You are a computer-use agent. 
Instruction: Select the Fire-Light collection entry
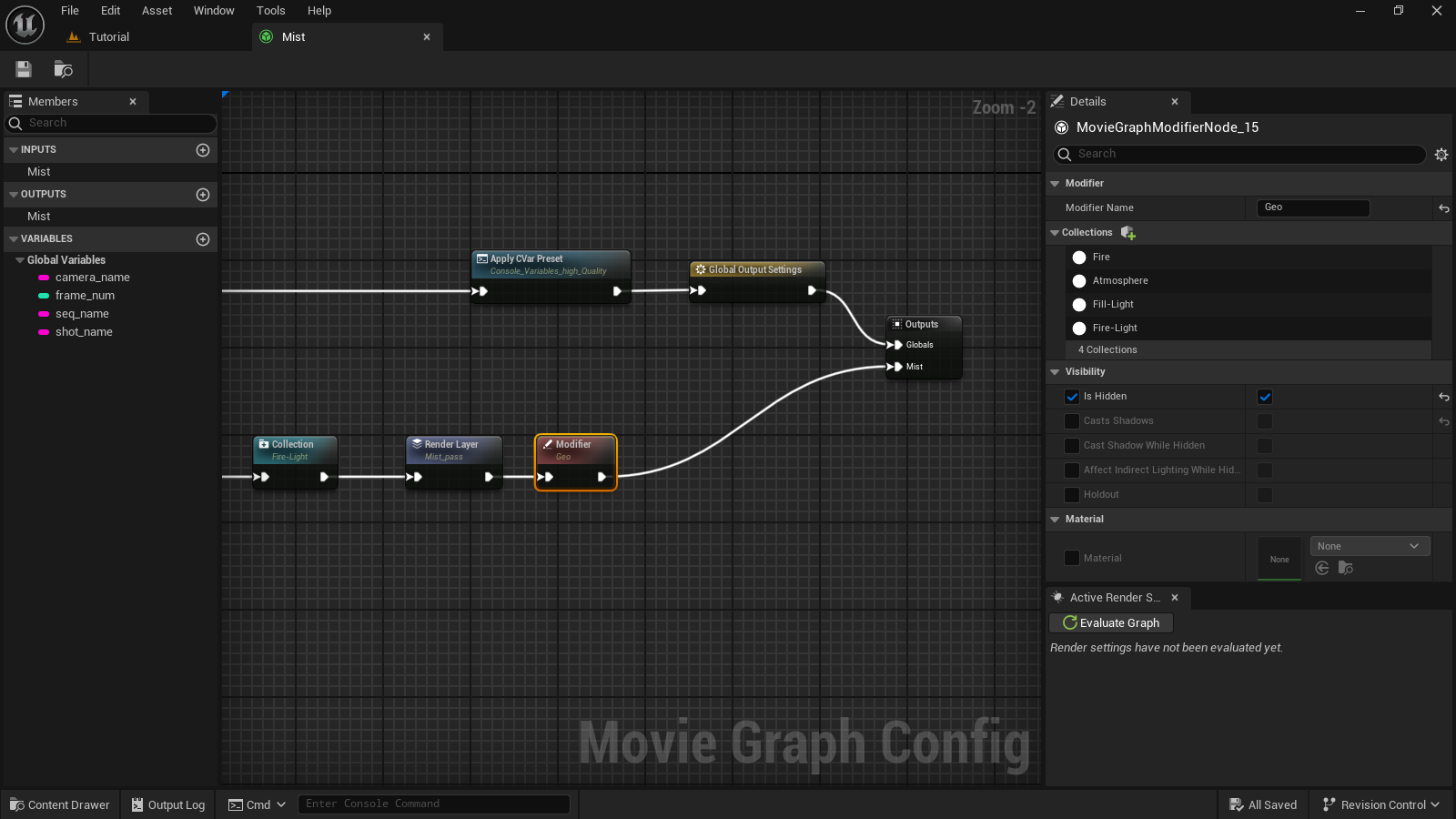(x=1249, y=329)
